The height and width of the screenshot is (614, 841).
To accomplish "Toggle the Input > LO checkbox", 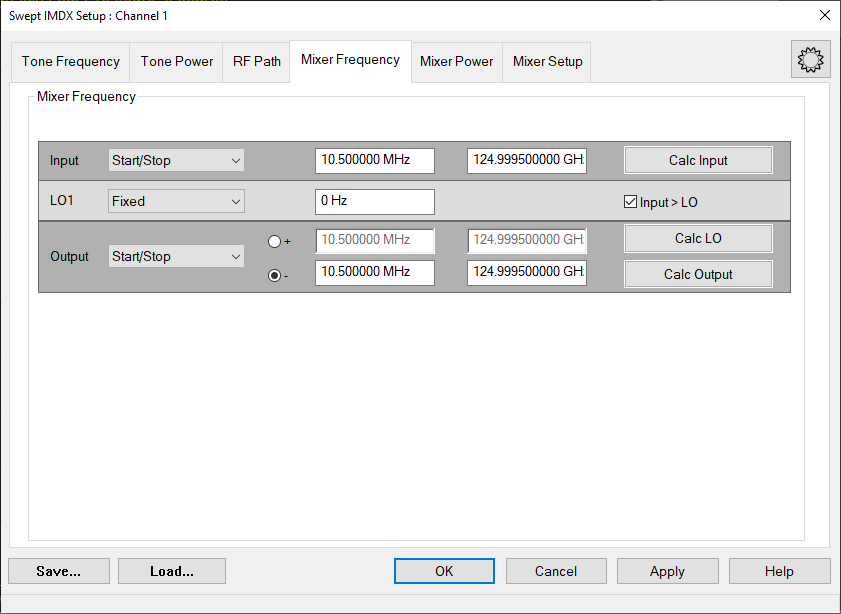I will point(630,202).
